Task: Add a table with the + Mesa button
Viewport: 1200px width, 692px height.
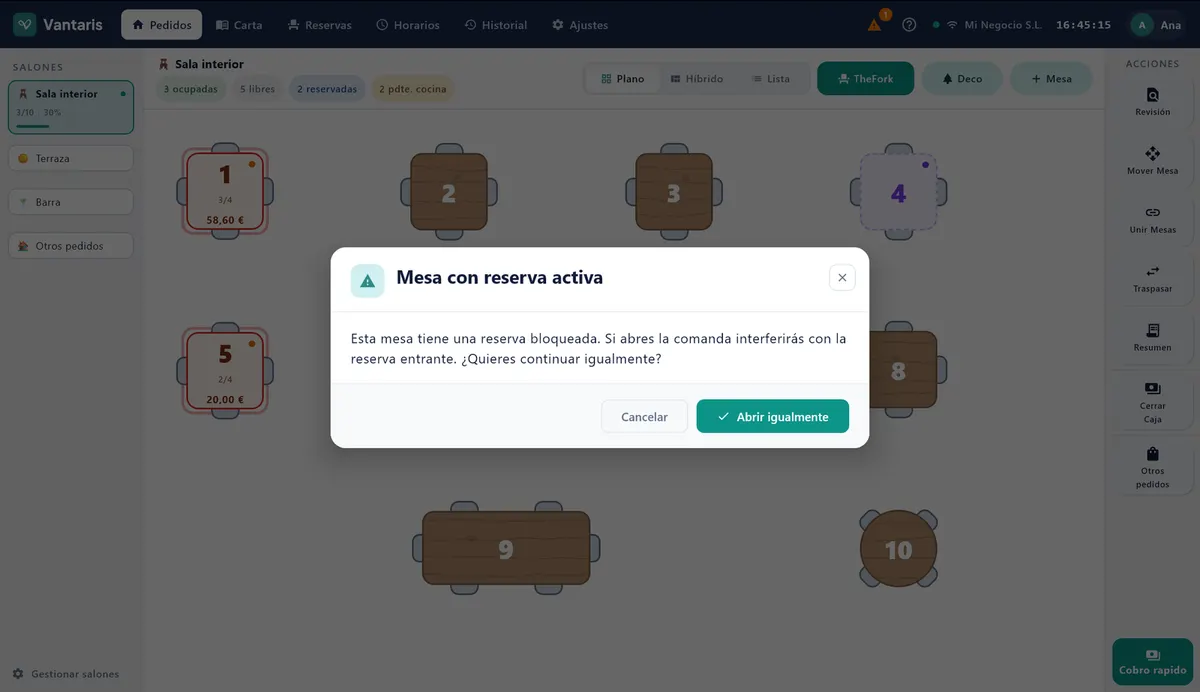Action: [x=1051, y=79]
